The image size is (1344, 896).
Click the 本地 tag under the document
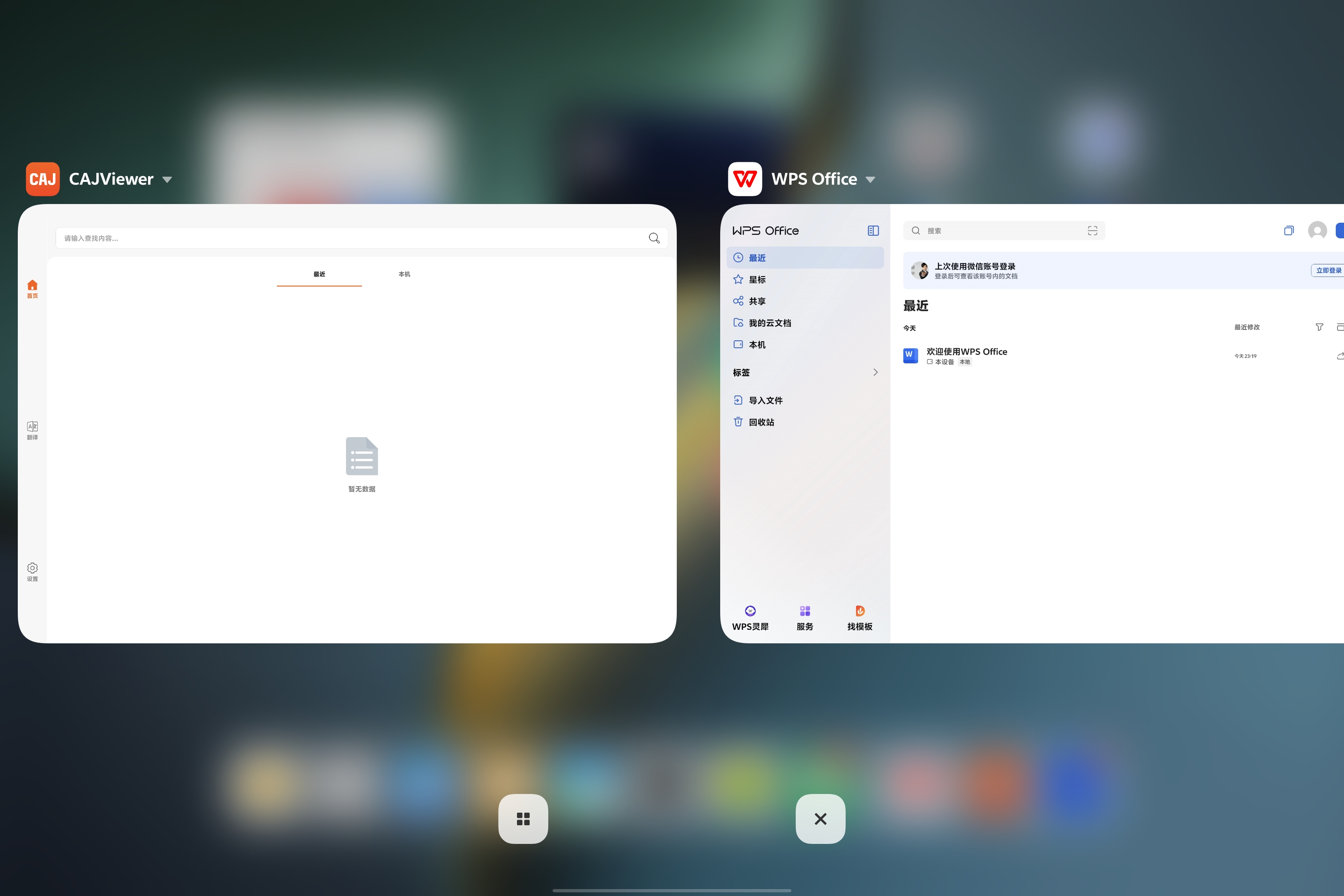pos(965,362)
